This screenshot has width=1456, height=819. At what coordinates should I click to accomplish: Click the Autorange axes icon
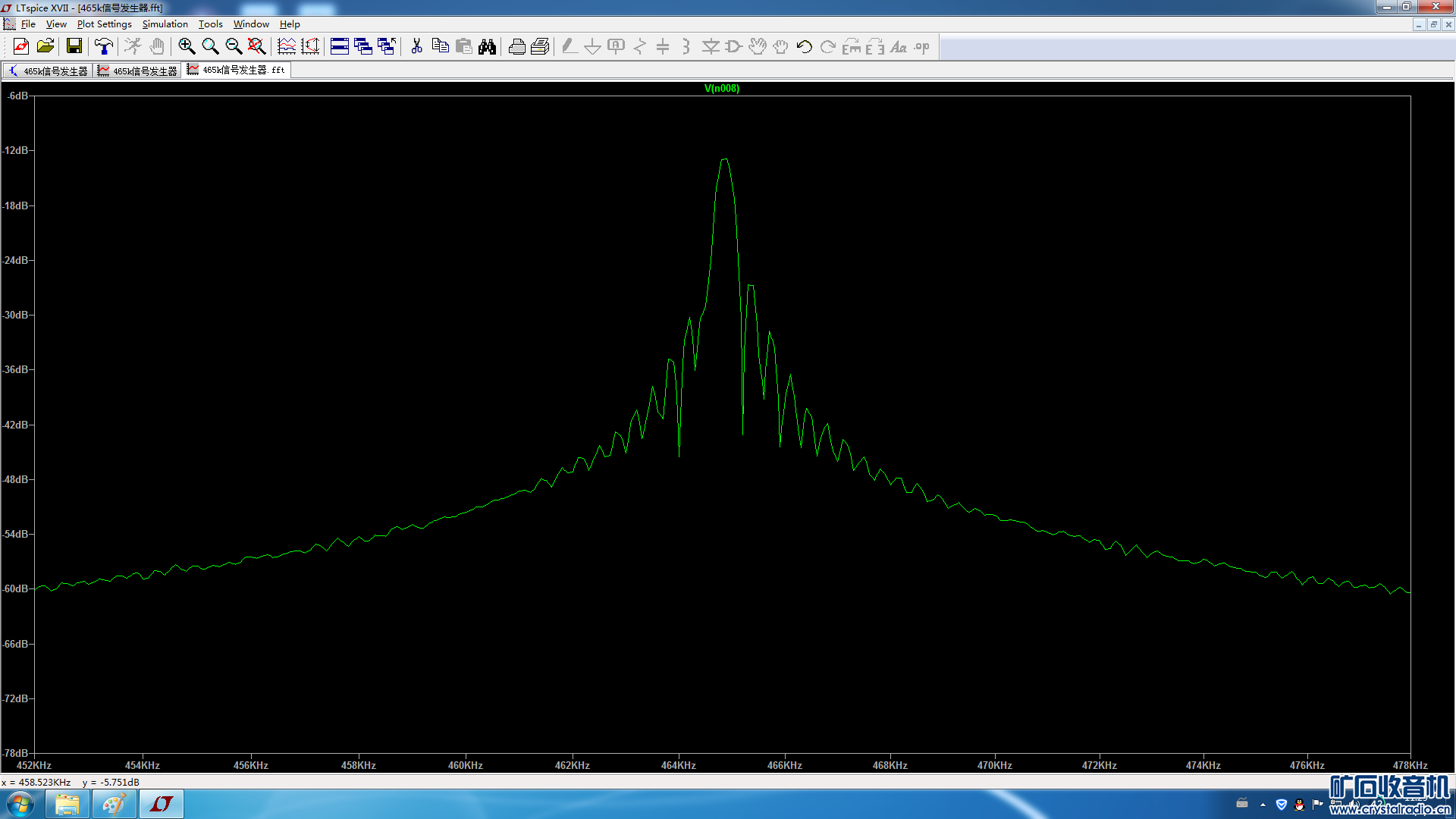(310, 47)
